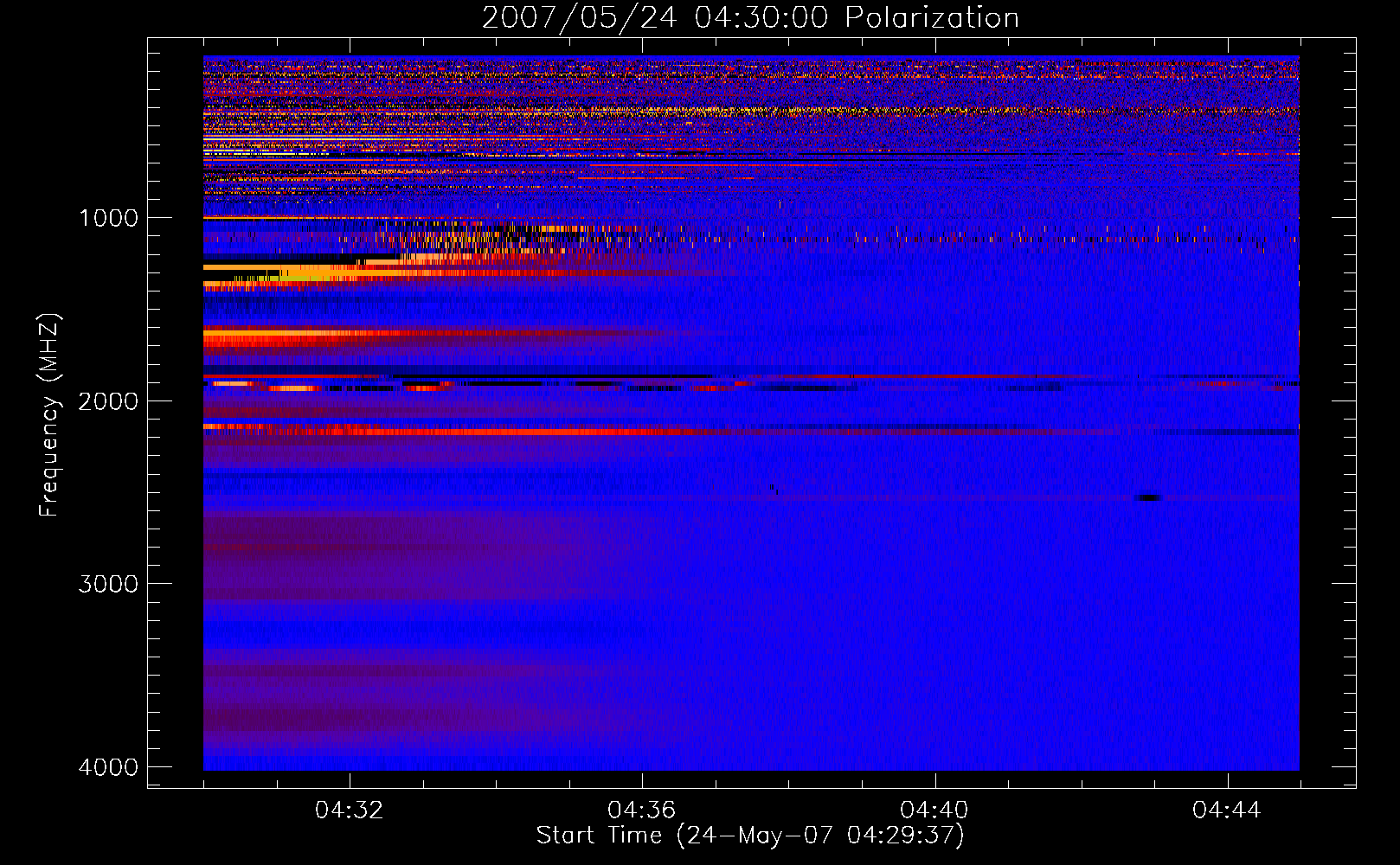Screen dimensions: 1400x865
Task: Click the 'Start Time (24-May-07 04:29:37)' label
Action: [750, 836]
